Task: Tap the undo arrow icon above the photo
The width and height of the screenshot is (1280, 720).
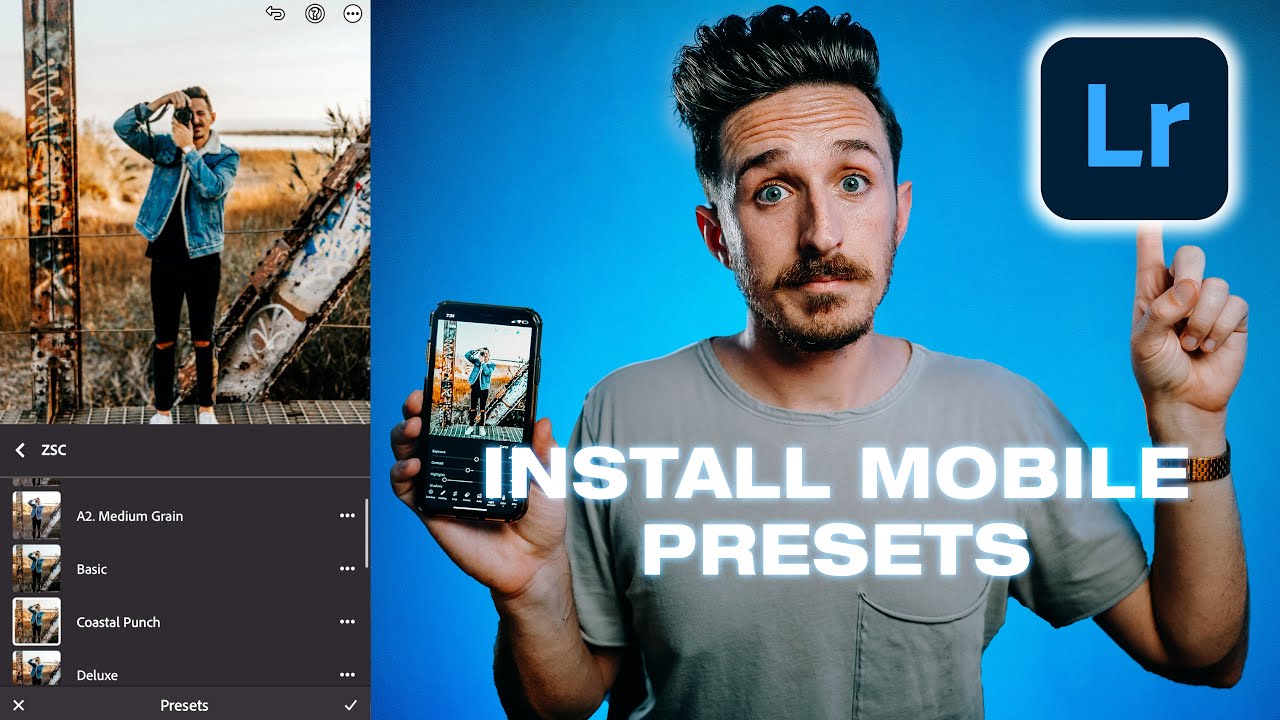Action: click(x=276, y=14)
